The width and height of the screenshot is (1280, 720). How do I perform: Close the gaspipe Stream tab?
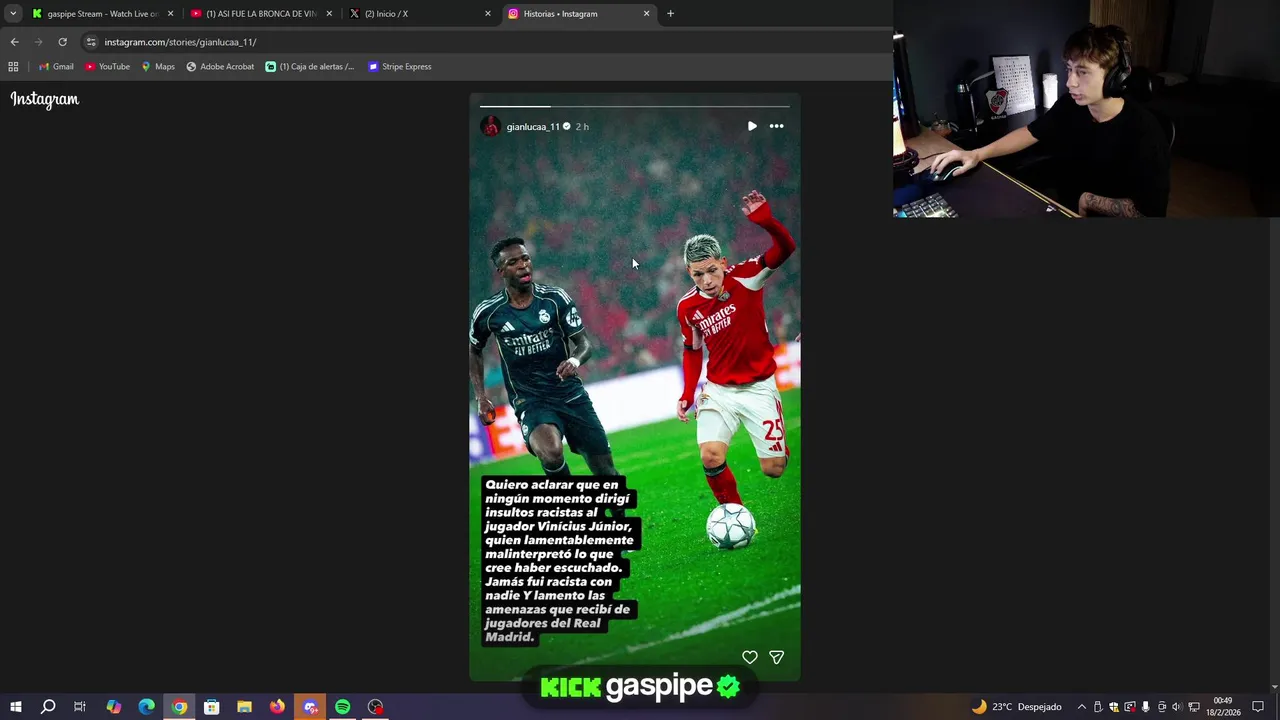[171, 14]
